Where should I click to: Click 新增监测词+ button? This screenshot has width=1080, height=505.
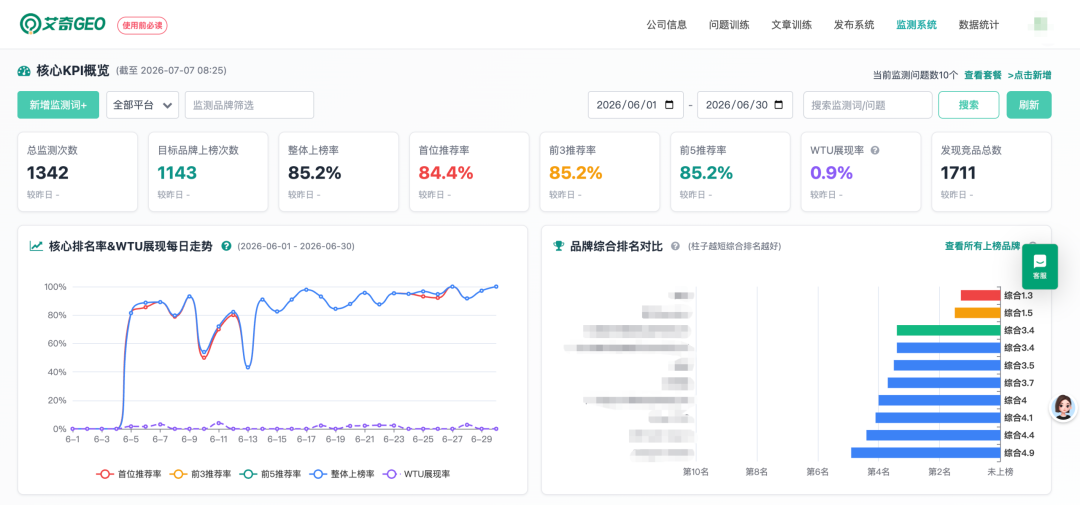pos(59,105)
